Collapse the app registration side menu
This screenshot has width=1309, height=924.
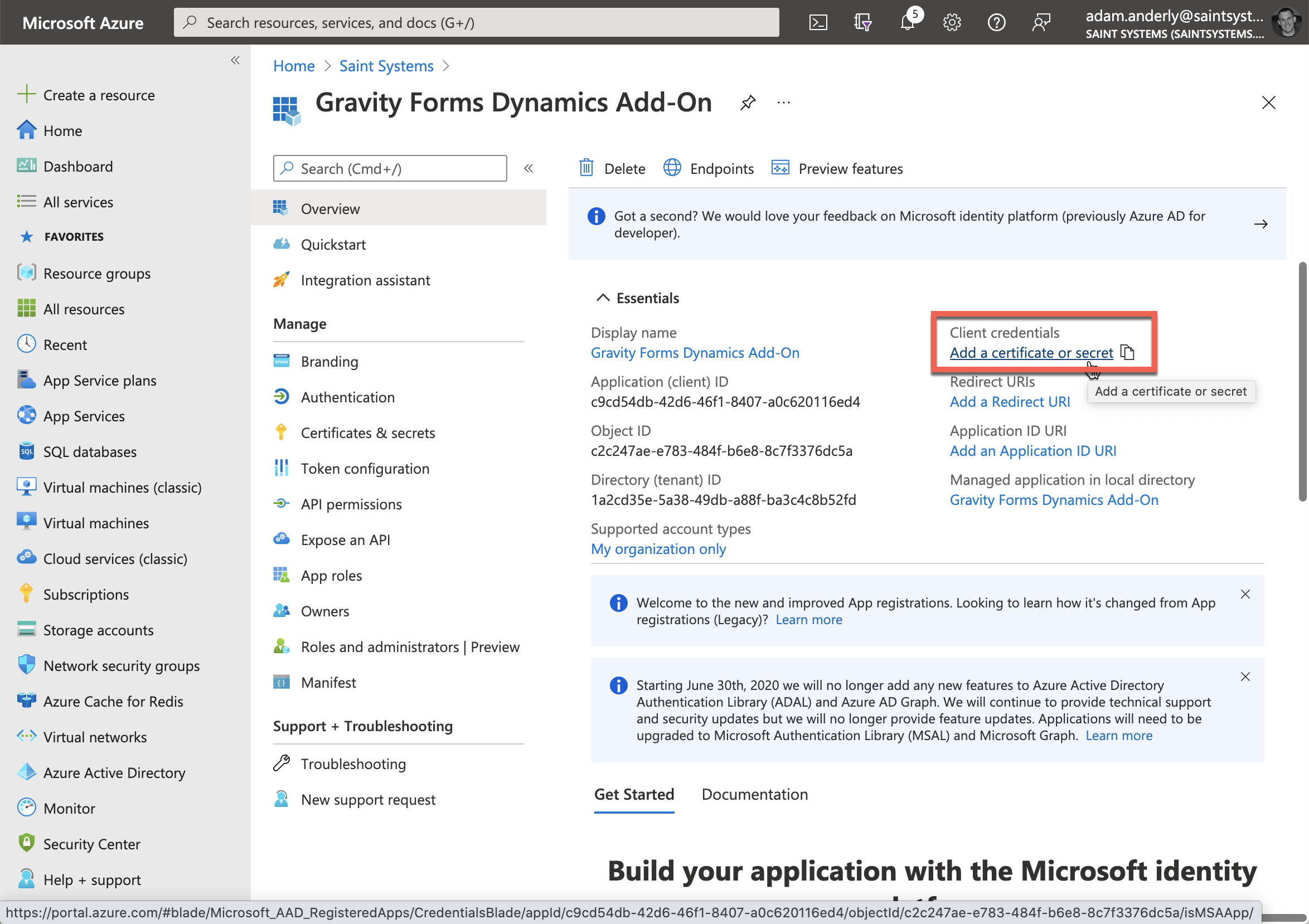(x=529, y=168)
